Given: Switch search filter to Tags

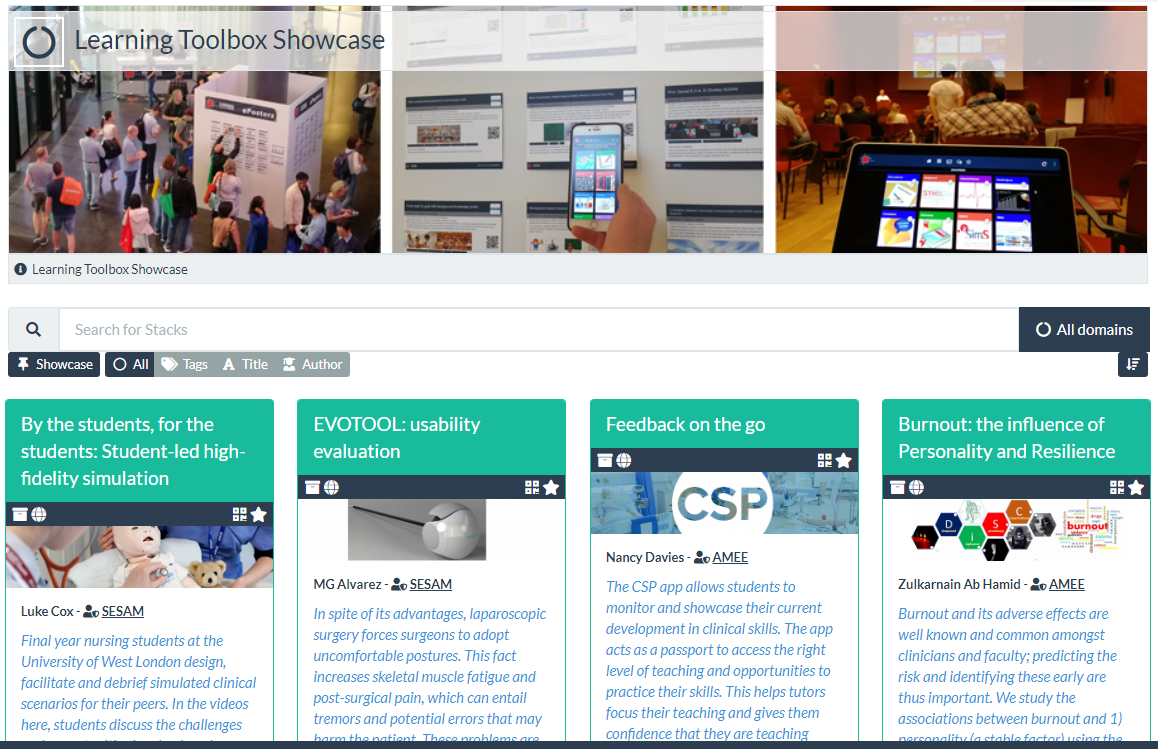Looking at the screenshot, I should point(184,364).
